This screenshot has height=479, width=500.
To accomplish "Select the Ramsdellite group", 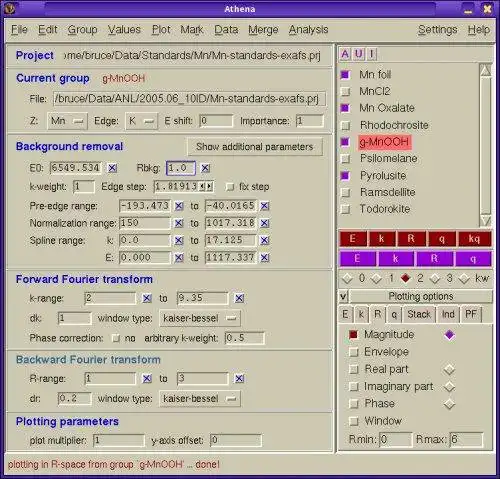I will pos(388,192).
